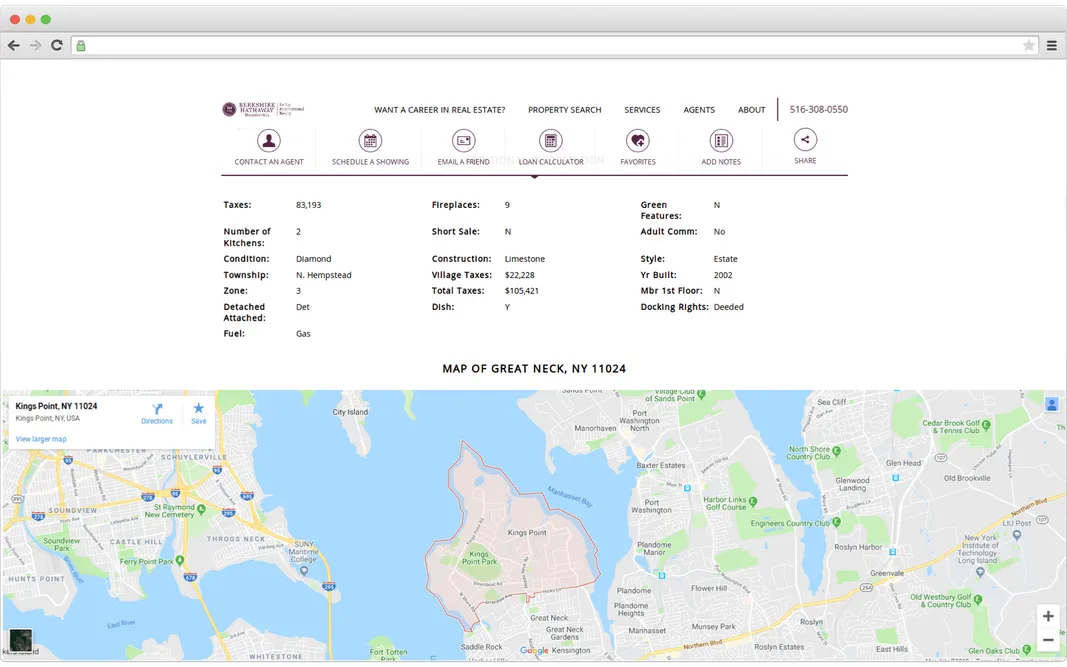The width and height of the screenshot is (1067, 667).
Task: Click the Email a Friend envelope icon
Action: pyautogui.click(x=463, y=140)
